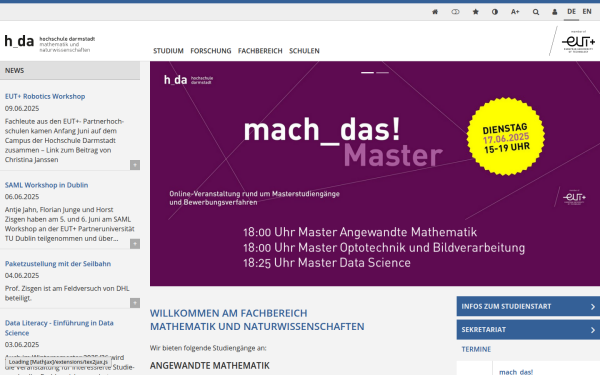Click the linked-circles icon in top bar
This screenshot has width=600, height=375.
(455, 12)
